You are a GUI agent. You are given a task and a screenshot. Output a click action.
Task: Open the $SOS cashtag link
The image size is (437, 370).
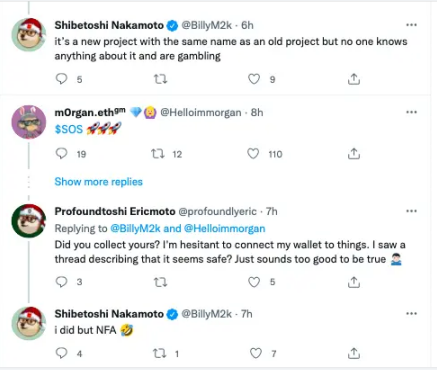tap(69, 129)
